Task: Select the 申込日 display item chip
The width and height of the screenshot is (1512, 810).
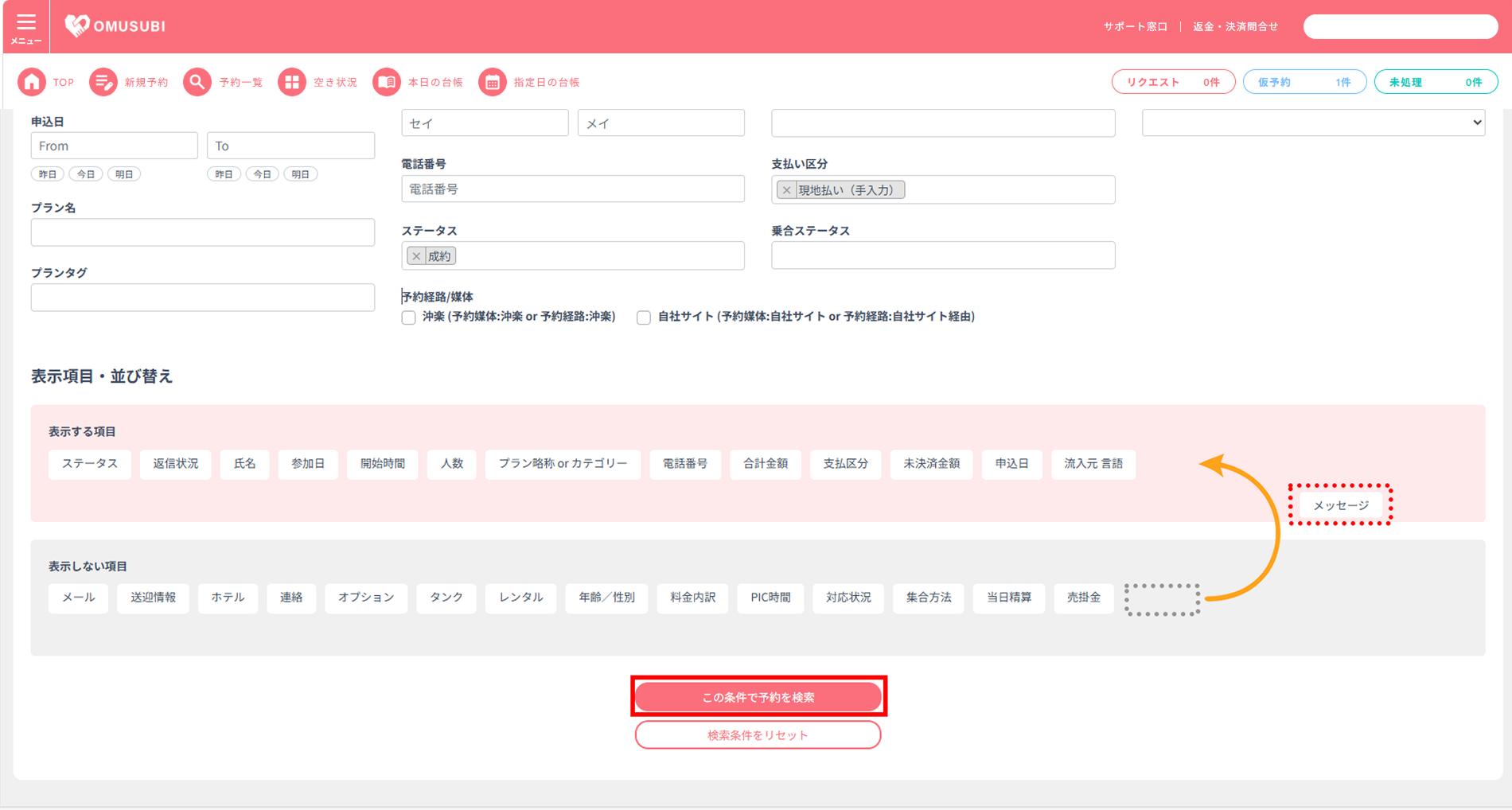Action: 1012,464
